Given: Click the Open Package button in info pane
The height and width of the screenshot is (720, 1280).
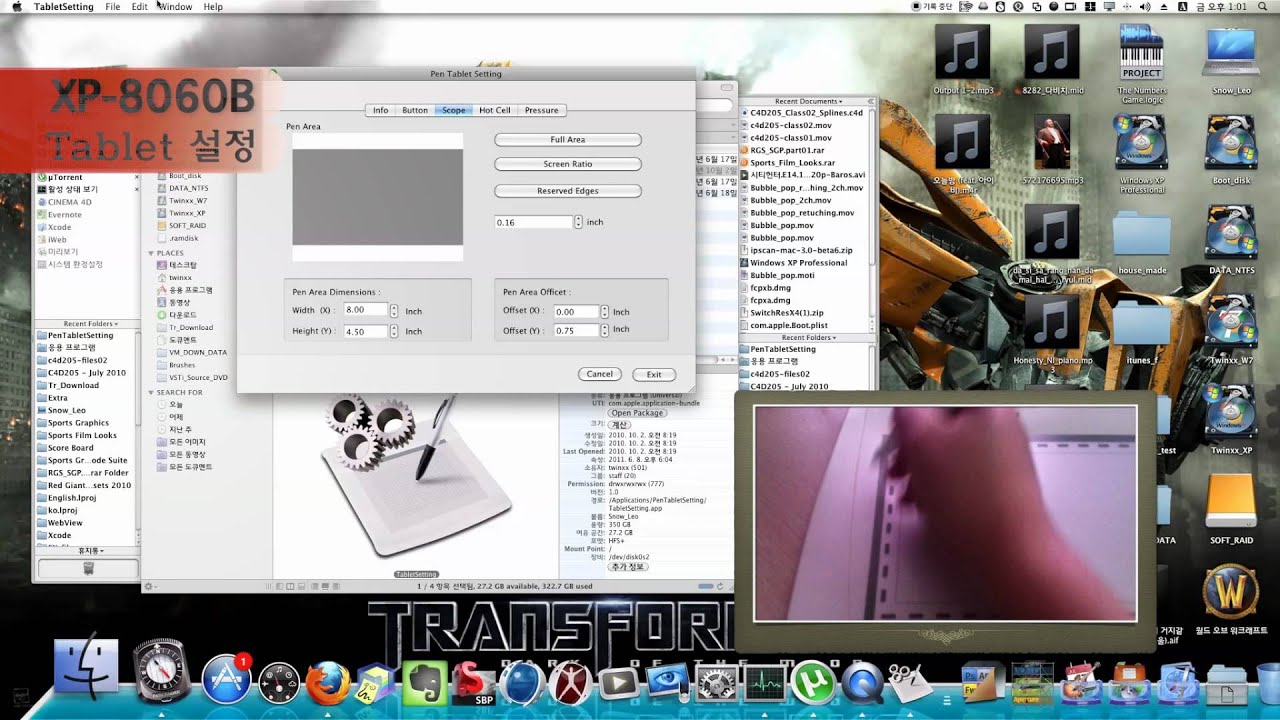Looking at the screenshot, I should (x=637, y=412).
